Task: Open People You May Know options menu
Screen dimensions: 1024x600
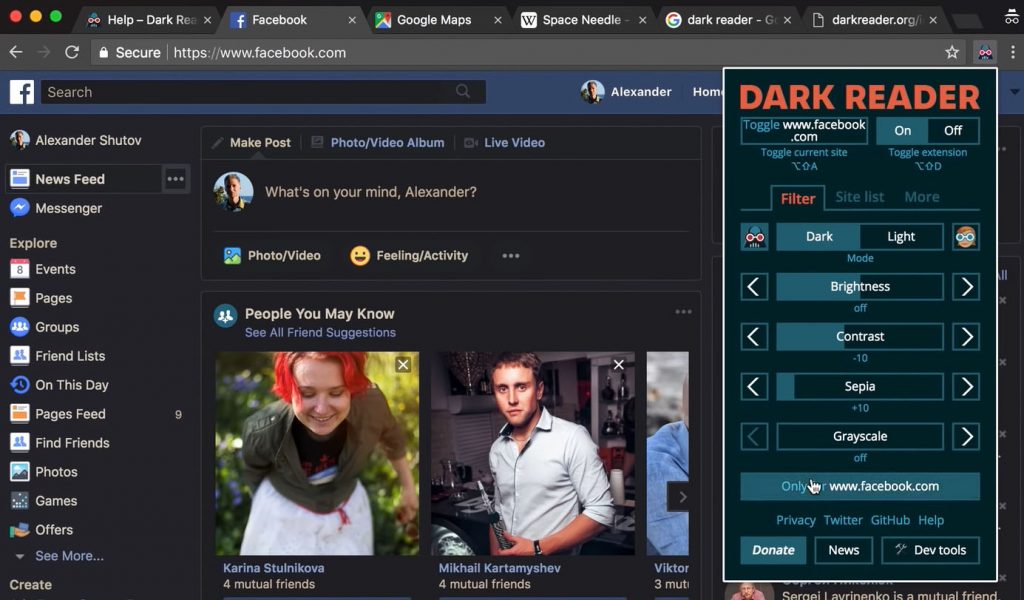Action: [x=683, y=313]
